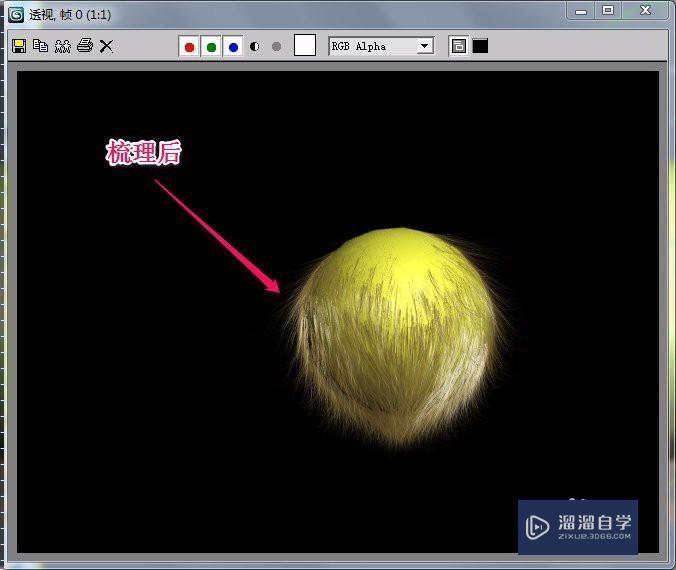The image size is (676, 570).
Task: Toggle the blue channel display
Action: pos(233,47)
